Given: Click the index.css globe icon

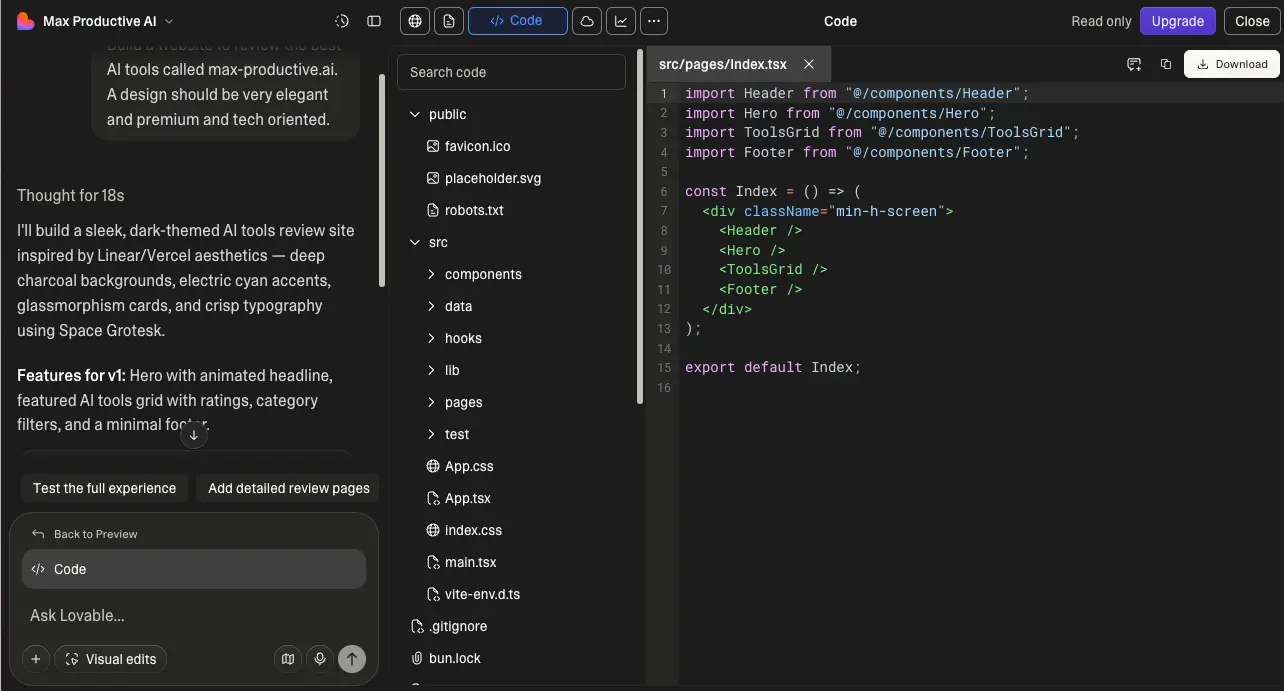Looking at the screenshot, I should 433,530.
